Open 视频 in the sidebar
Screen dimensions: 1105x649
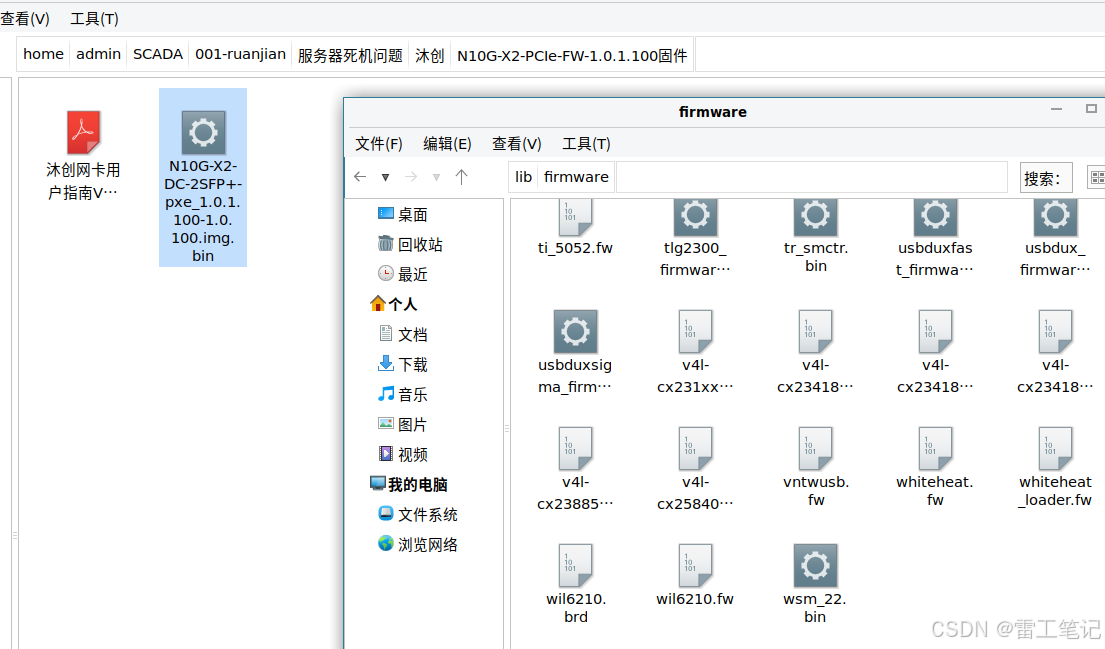(x=402, y=455)
